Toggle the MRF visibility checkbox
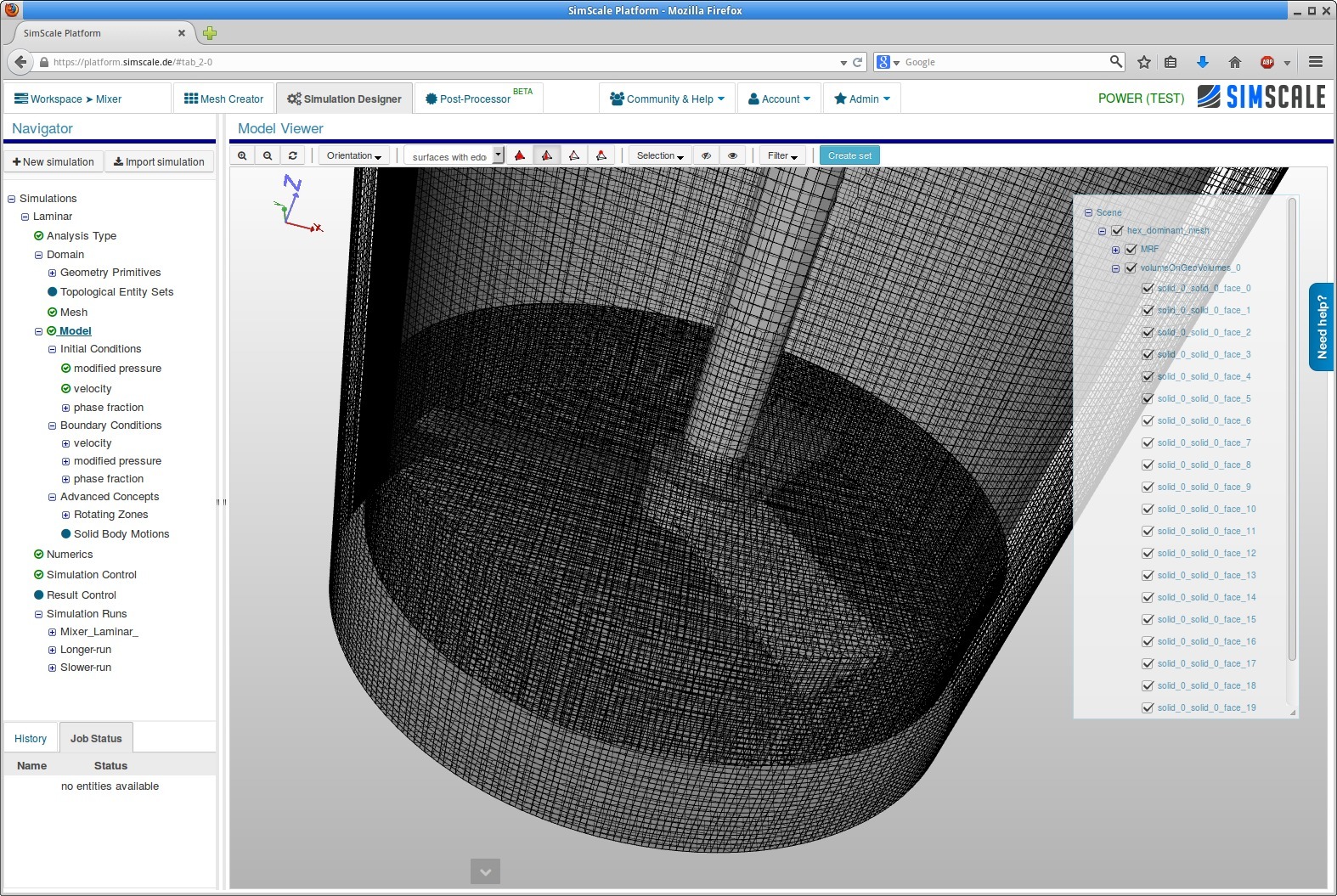The image size is (1337, 896). point(1131,250)
